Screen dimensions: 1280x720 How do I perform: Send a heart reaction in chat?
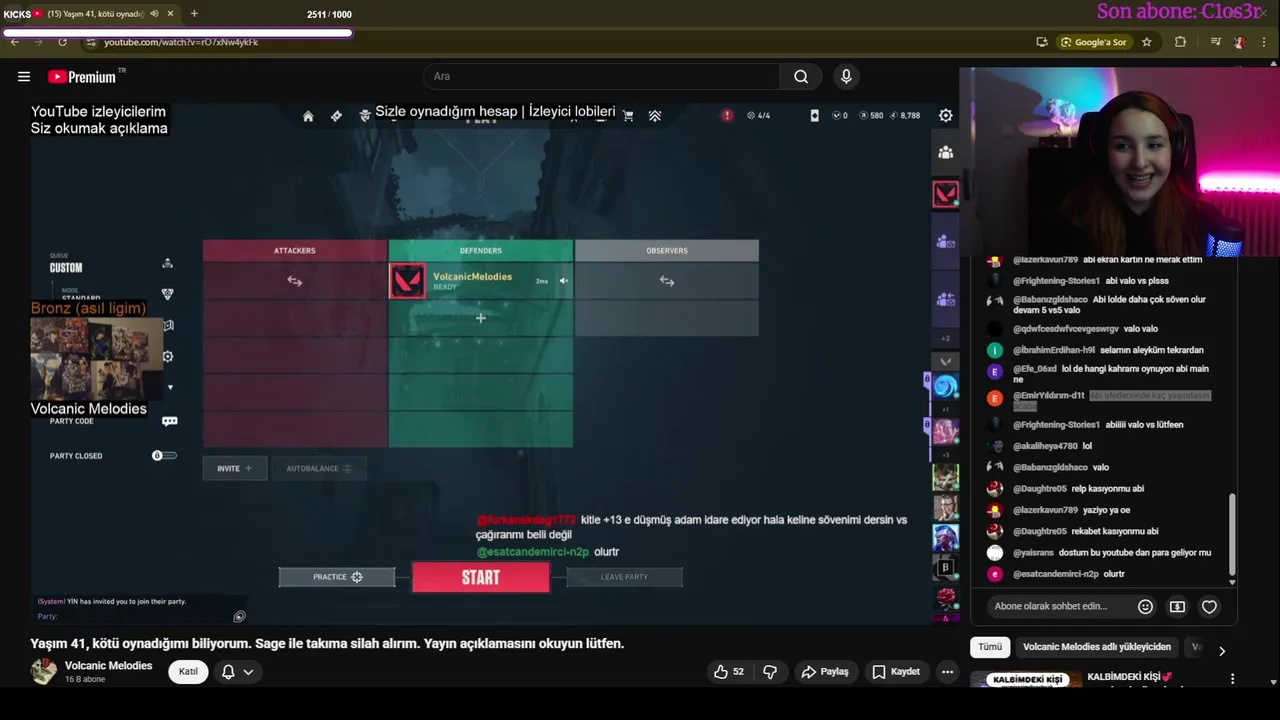coord(1209,606)
